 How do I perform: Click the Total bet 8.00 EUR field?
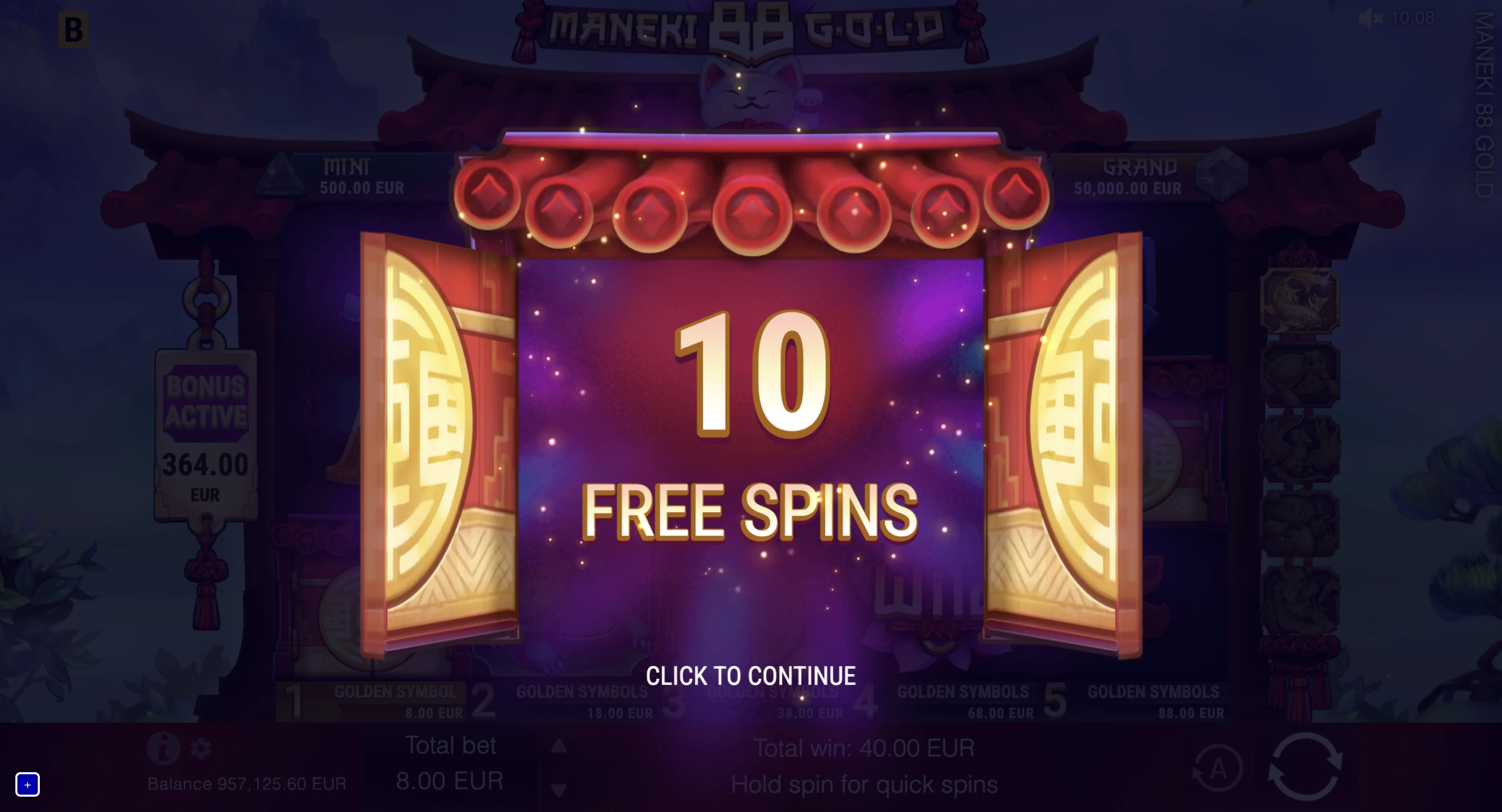[450, 763]
